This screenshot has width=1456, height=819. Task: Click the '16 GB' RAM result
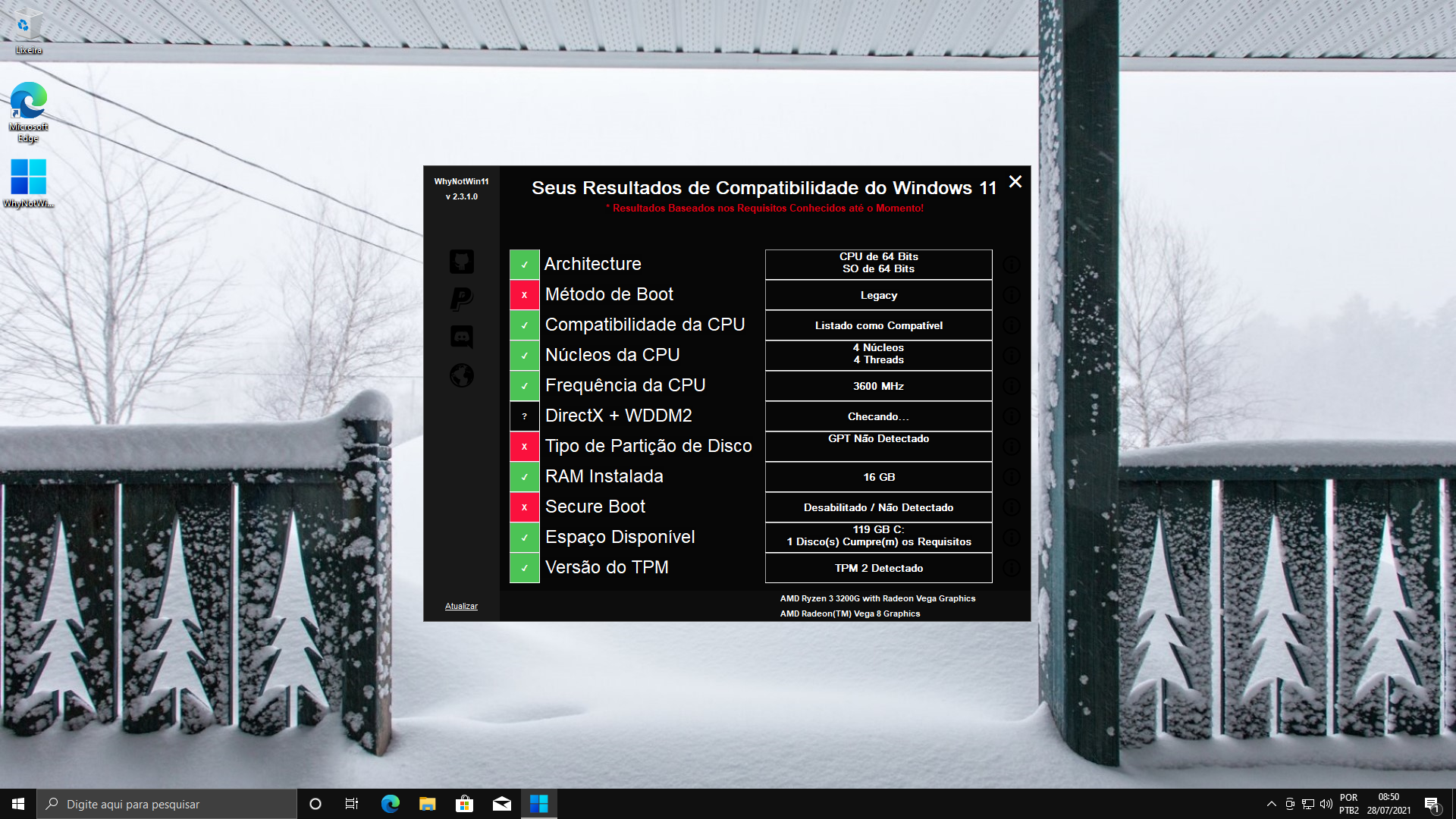879,477
